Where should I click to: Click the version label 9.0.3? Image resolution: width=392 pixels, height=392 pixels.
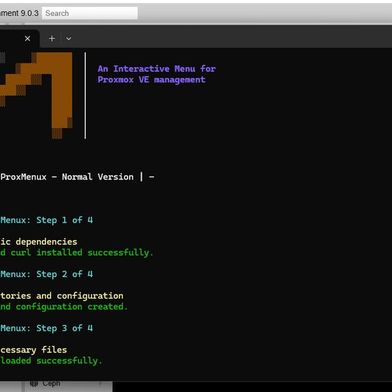point(29,13)
